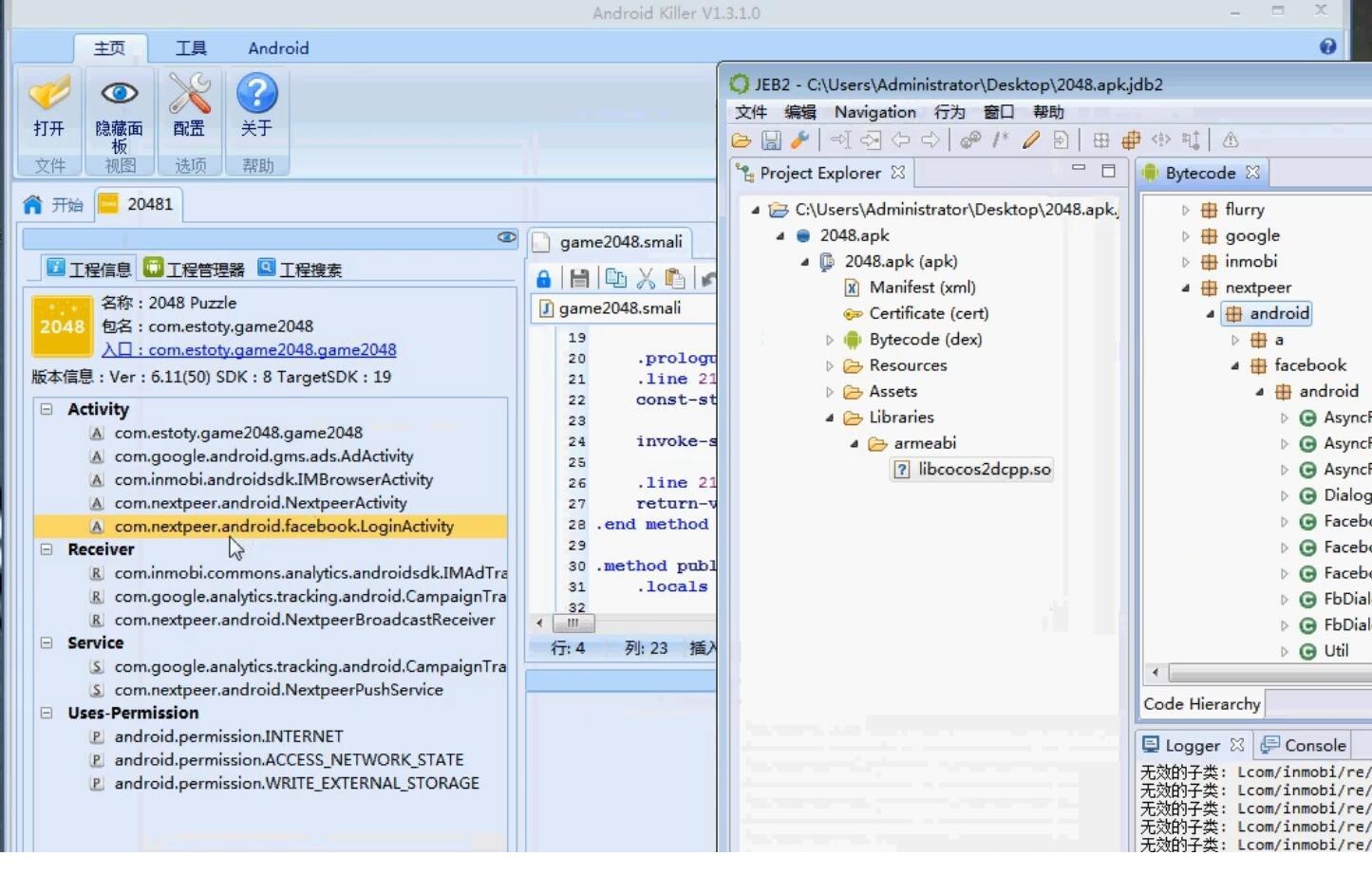Switch to the 工具 ribbon tab
Screen dimensions: 1372x874
191,47
